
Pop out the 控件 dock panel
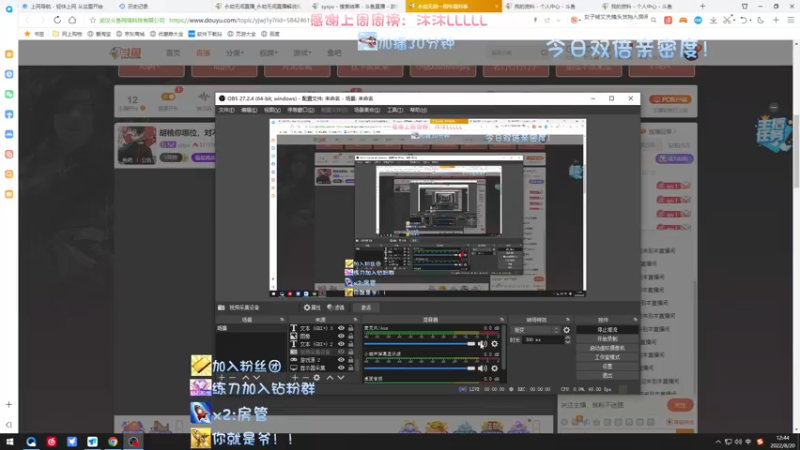coord(635,320)
